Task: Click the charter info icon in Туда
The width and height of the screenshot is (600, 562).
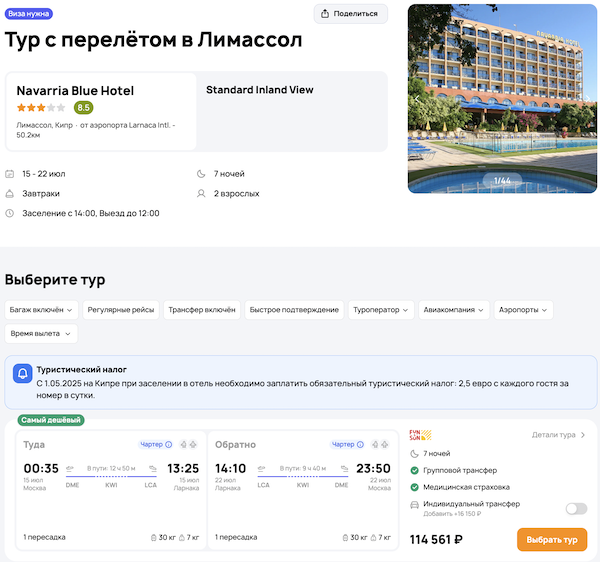Action: point(169,444)
